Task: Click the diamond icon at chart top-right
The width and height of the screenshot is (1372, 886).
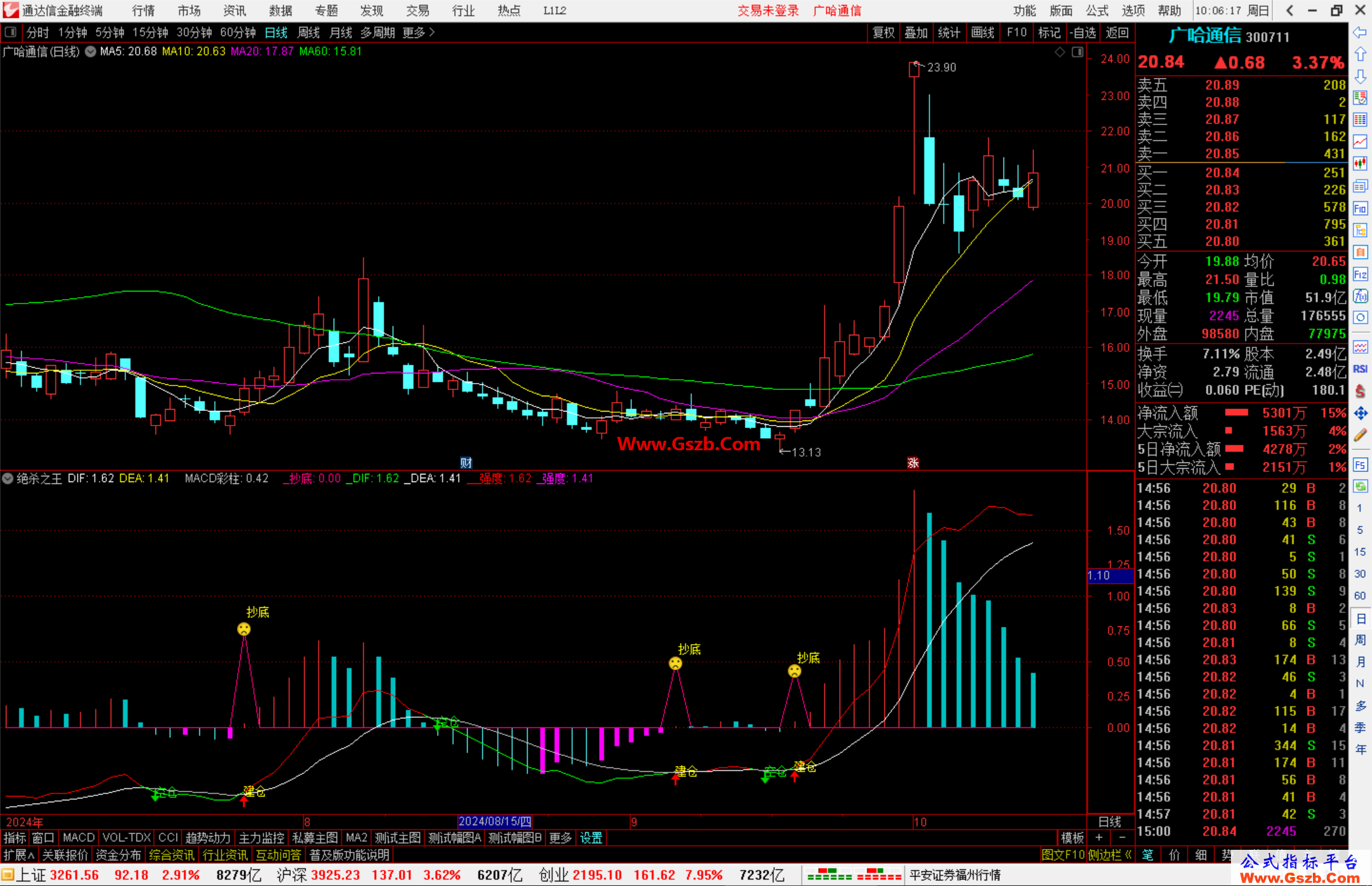Action: 1059,52
